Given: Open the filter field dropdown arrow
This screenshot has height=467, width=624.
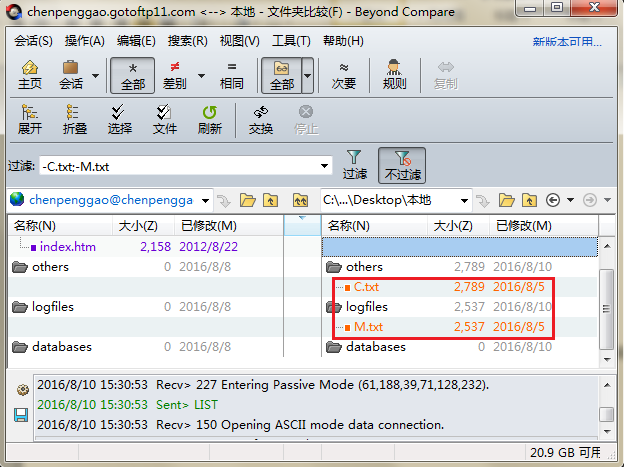Looking at the screenshot, I should tap(325, 166).
